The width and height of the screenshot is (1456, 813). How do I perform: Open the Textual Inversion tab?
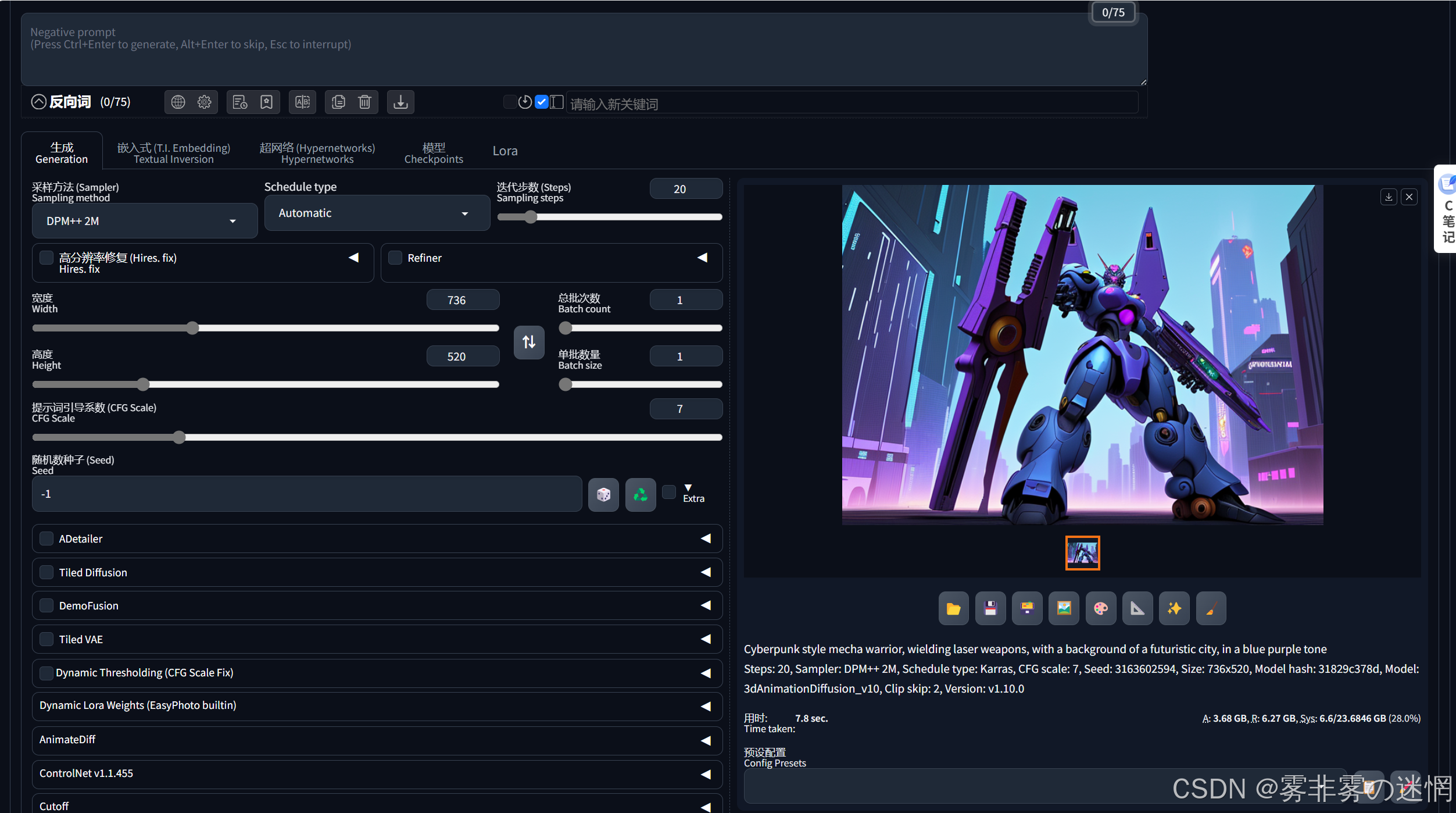click(x=174, y=153)
